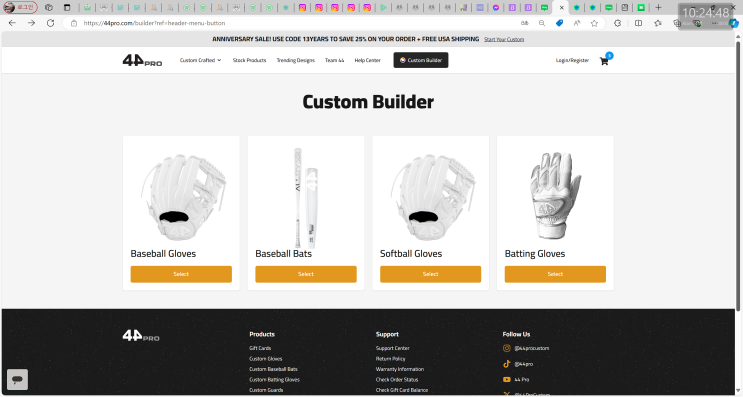The height and width of the screenshot is (397, 743).
Task: Open the Custom Batting Gloves footer link
Action: click(x=274, y=379)
